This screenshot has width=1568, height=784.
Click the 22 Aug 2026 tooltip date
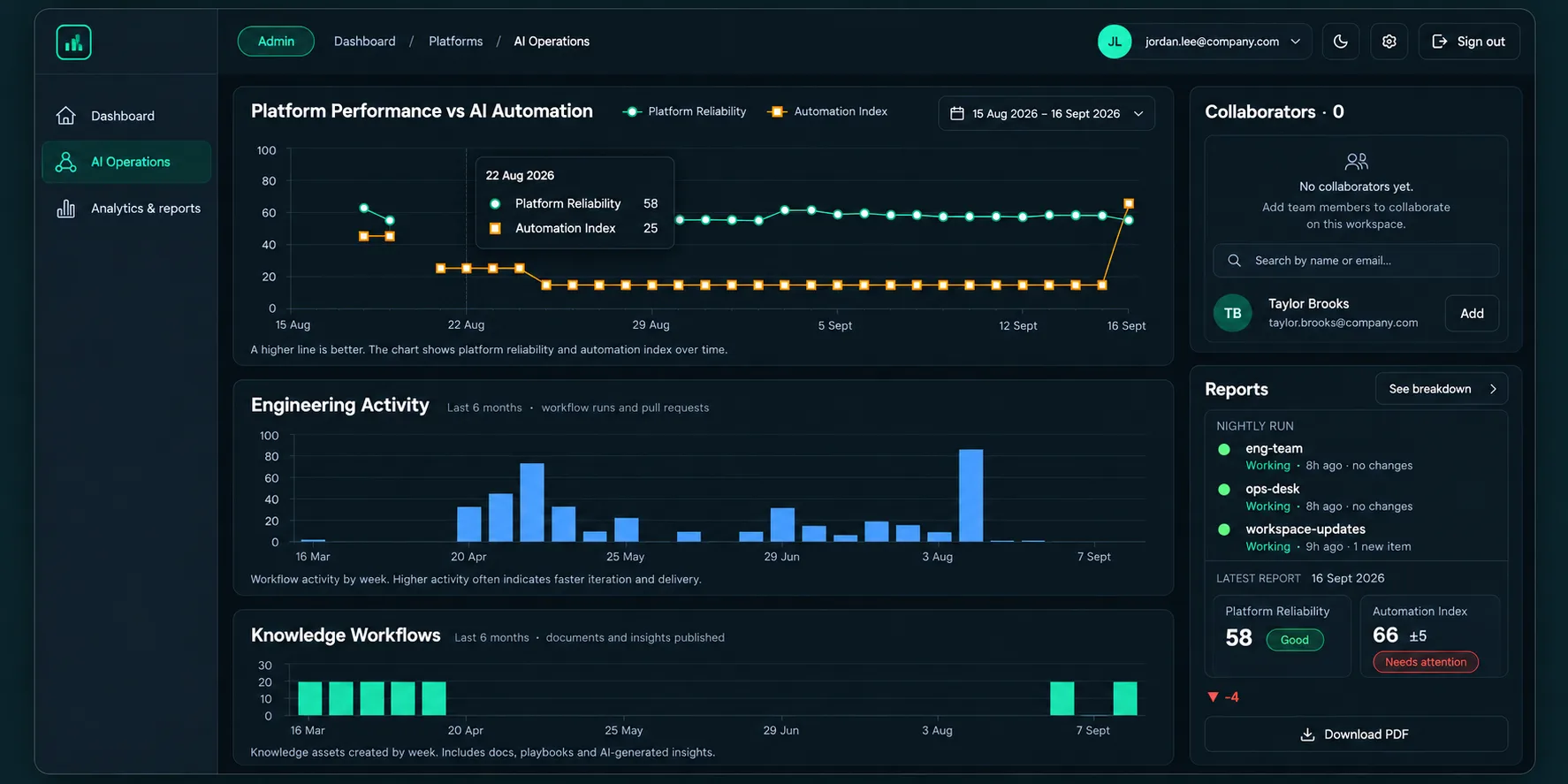(x=520, y=175)
